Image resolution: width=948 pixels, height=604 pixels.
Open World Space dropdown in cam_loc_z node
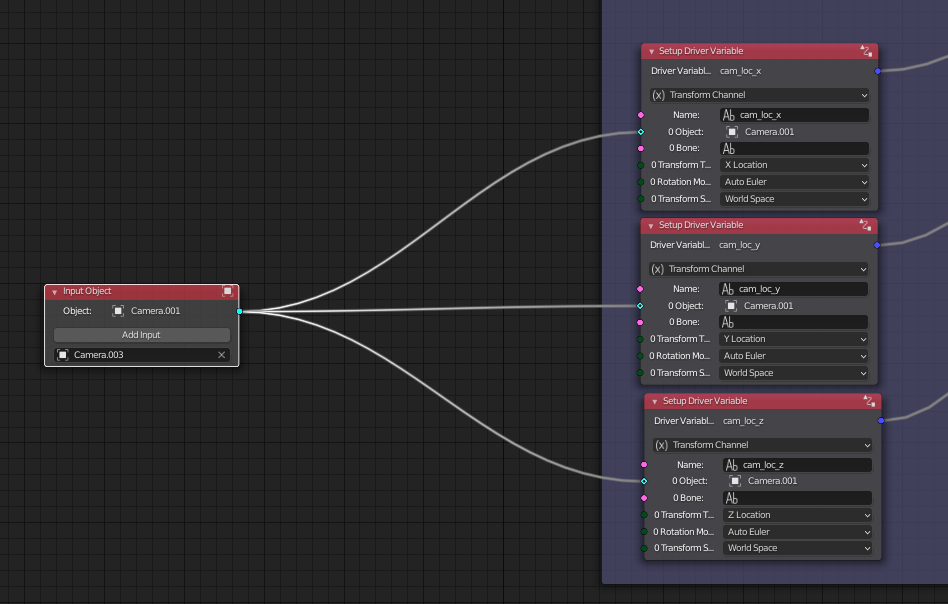[797, 548]
